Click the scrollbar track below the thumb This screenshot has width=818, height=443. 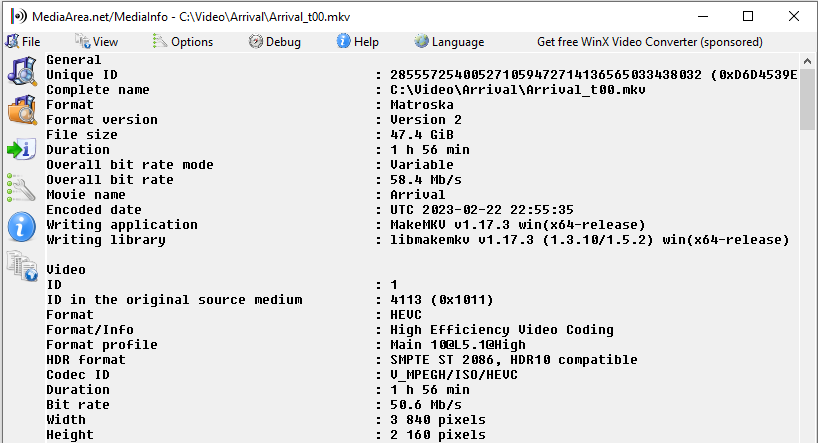(808, 300)
